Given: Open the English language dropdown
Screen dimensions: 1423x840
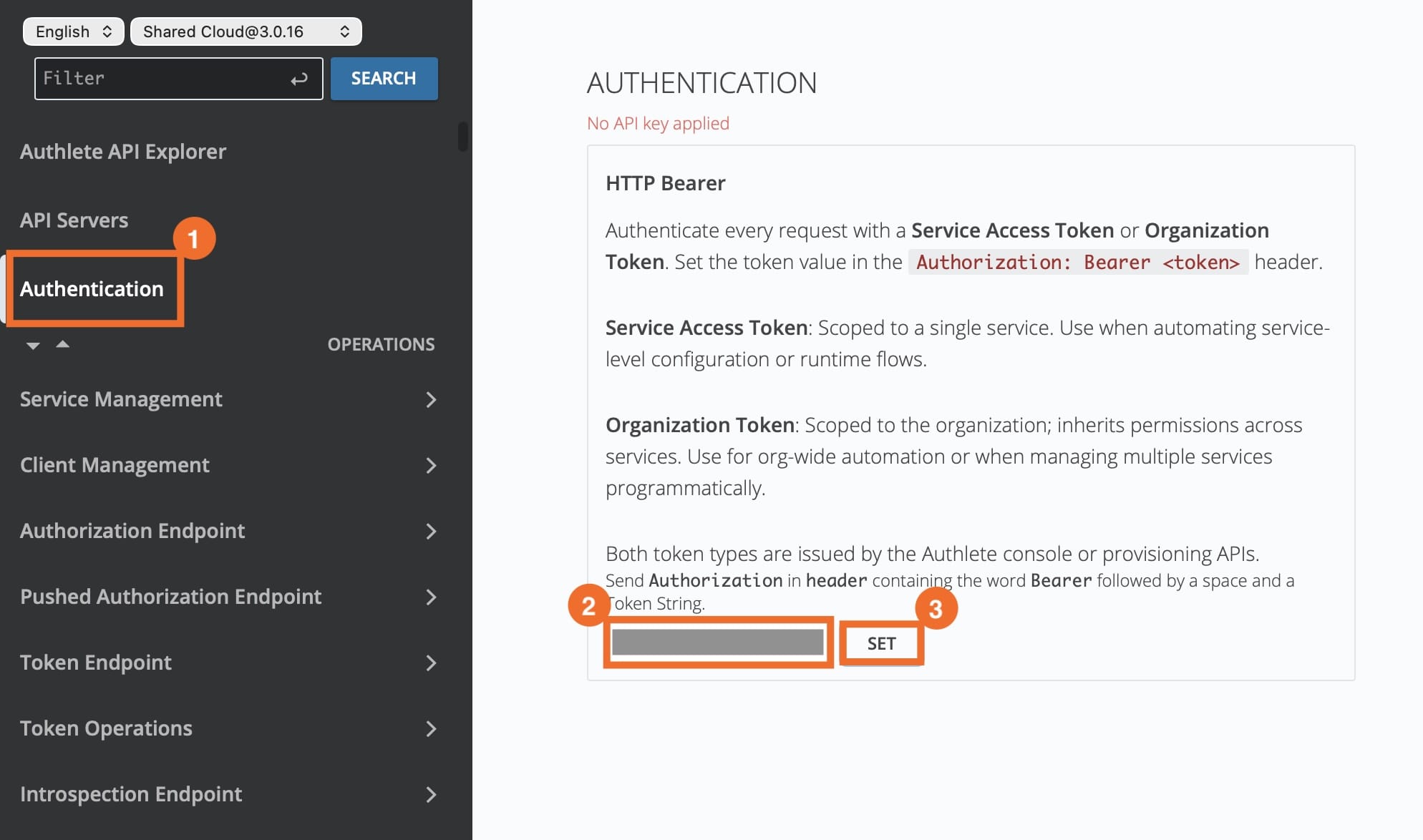Looking at the screenshot, I should click(x=73, y=31).
